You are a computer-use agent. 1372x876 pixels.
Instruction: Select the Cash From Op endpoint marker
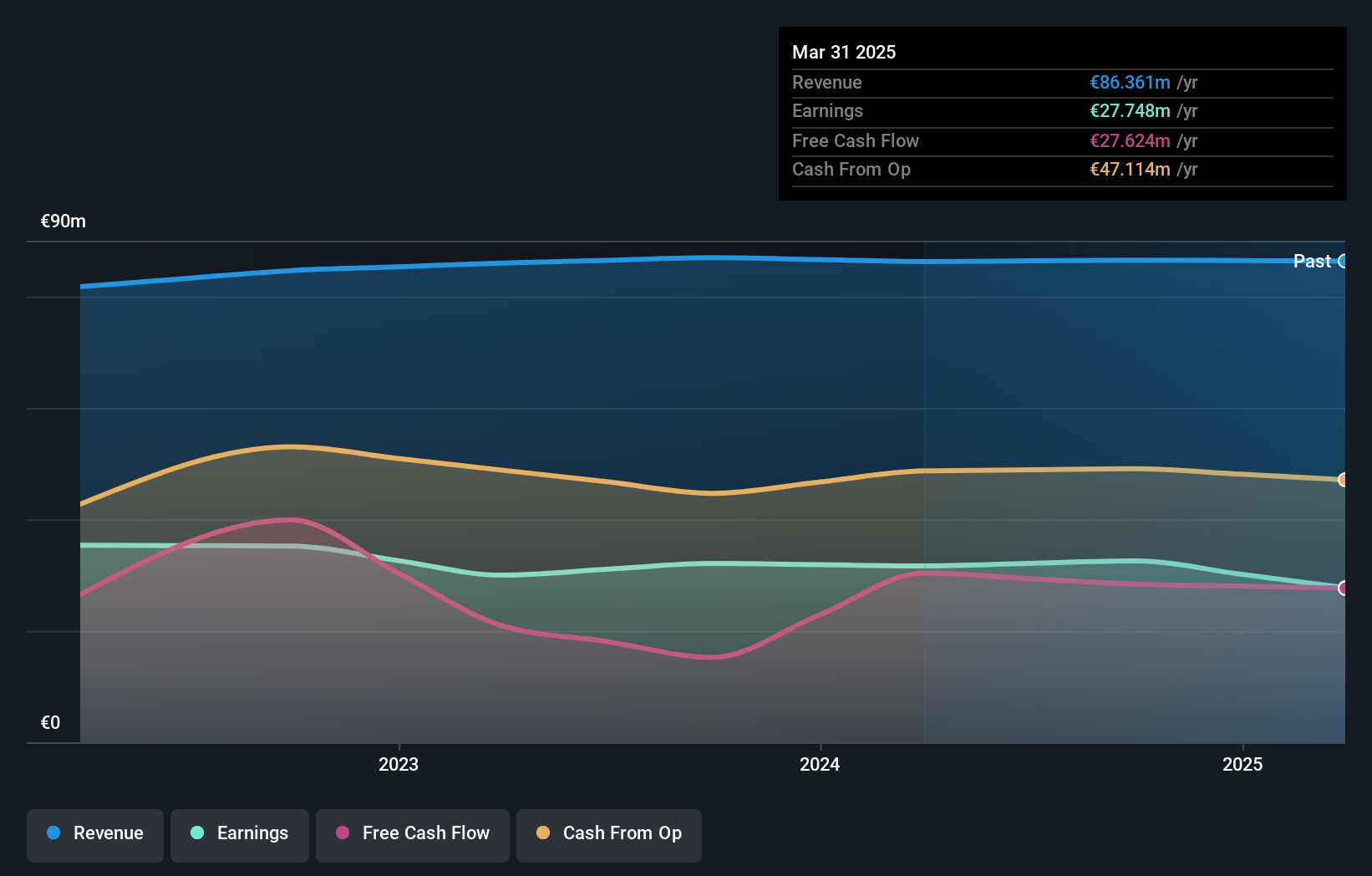click(1343, 480)
